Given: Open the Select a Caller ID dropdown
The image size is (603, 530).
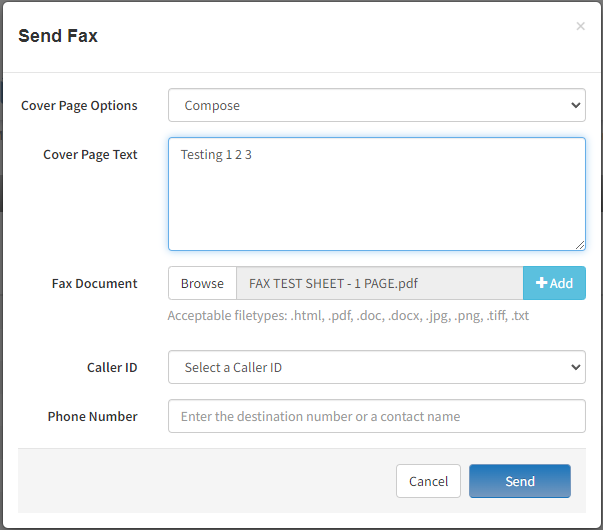Looking at the screenshot, I should pyautogui.click(x=376, y=367).
